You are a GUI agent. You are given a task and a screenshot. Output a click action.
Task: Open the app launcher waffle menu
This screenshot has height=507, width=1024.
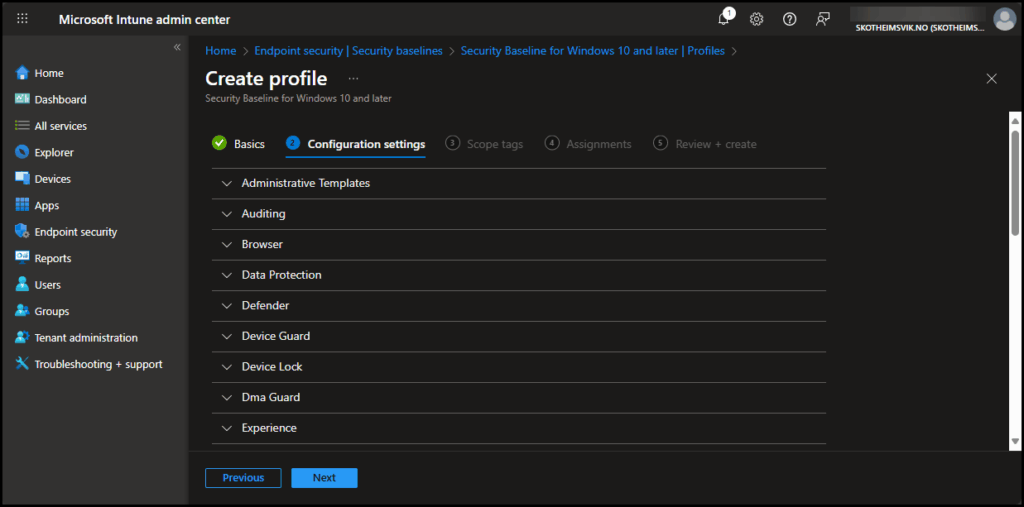point(22,19)
